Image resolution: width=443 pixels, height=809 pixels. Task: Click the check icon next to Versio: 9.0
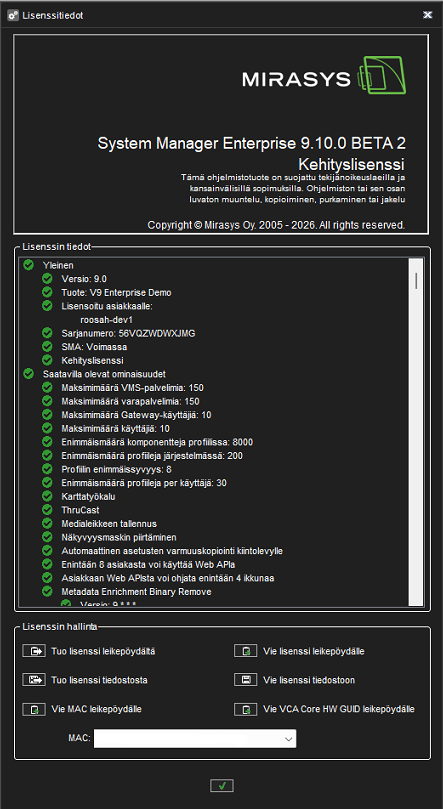coord(47,279)
